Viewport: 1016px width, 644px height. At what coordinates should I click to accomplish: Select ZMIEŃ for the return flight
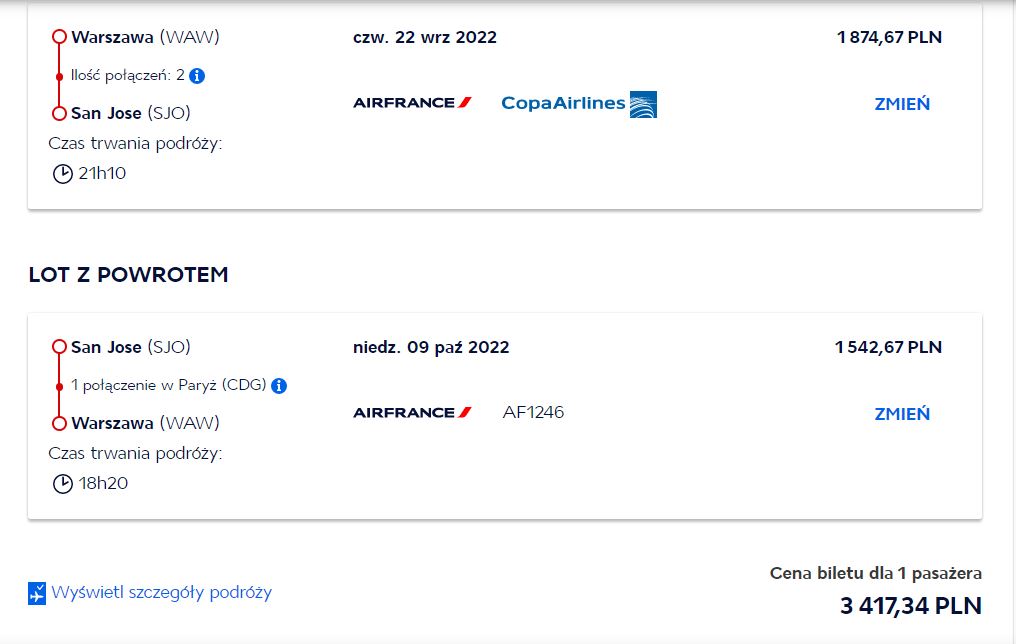[x=902, y=413]
